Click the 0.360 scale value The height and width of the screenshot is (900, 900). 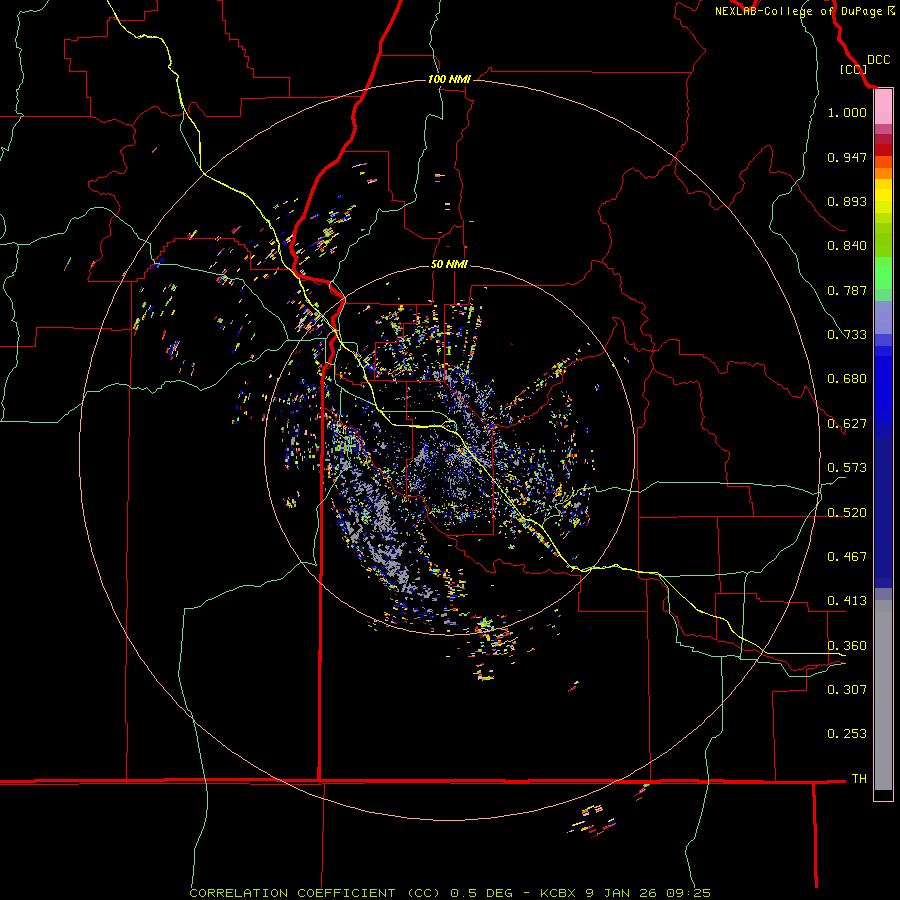[x=847, y=646]
